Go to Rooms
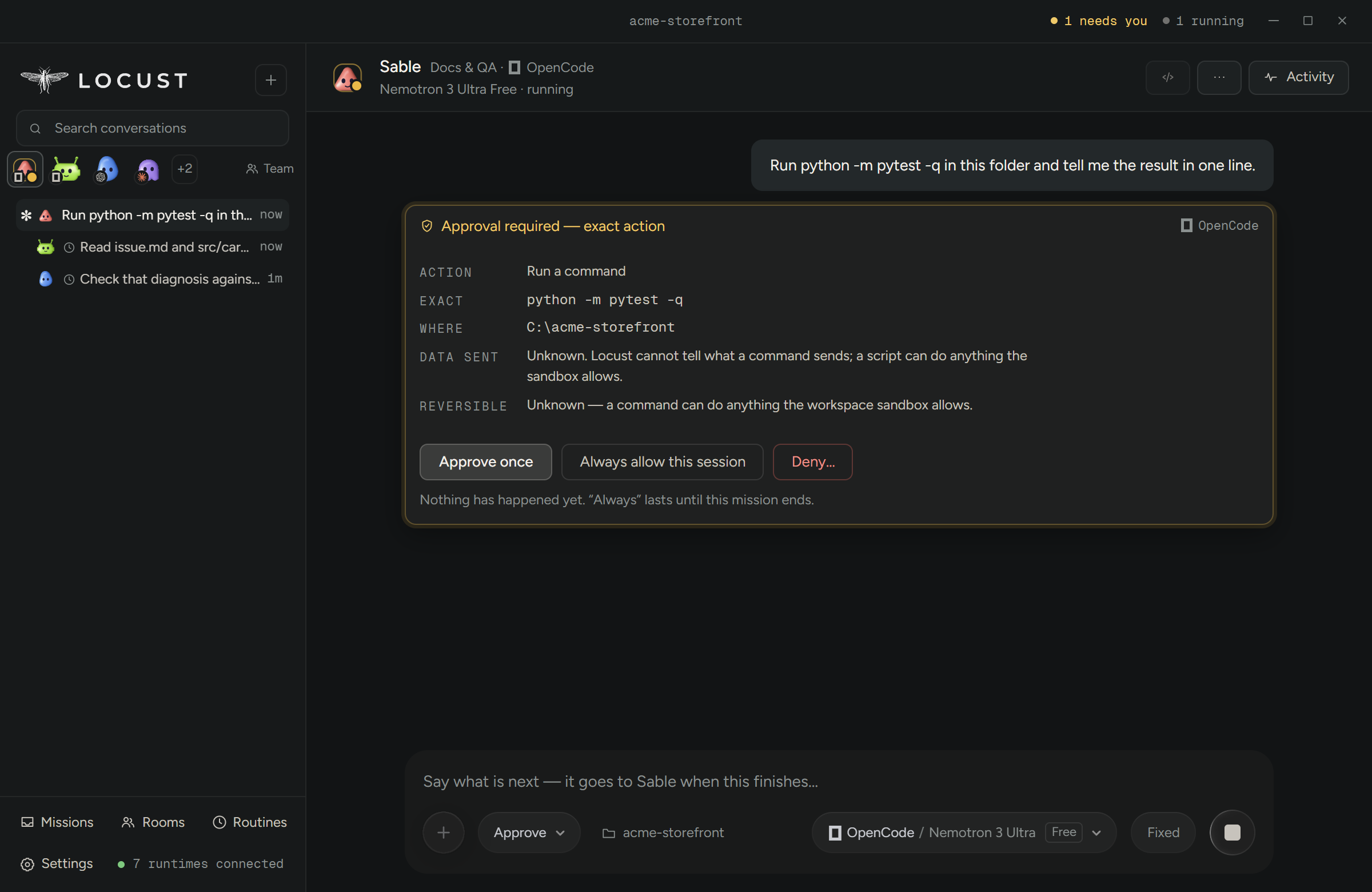Screen dimensions: 1372x892 tap(153, 822)
